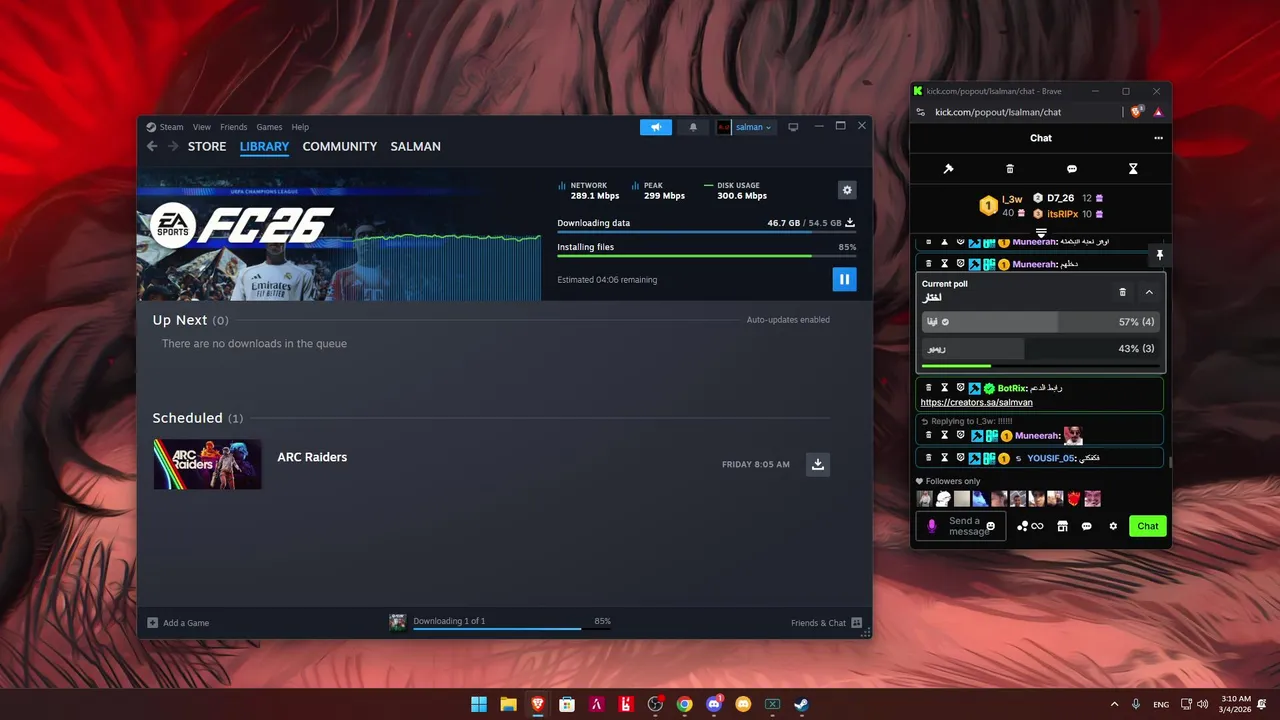This screenshot has height=720, width=1280.
Task: Click the trash icon in chat toolbar
Action: point(1010,169)
